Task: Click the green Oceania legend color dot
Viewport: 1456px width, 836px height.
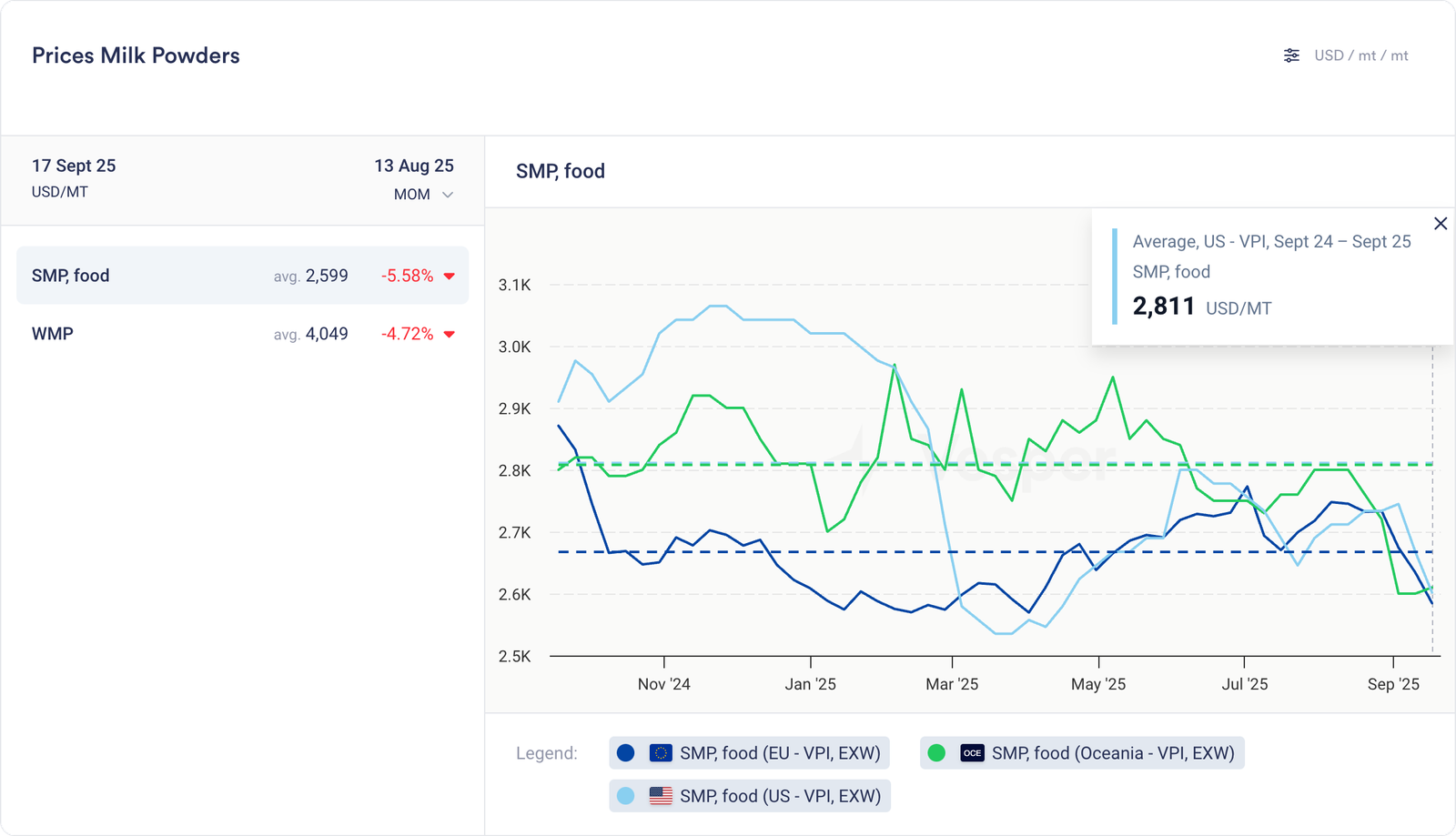Action: point(936,753)
